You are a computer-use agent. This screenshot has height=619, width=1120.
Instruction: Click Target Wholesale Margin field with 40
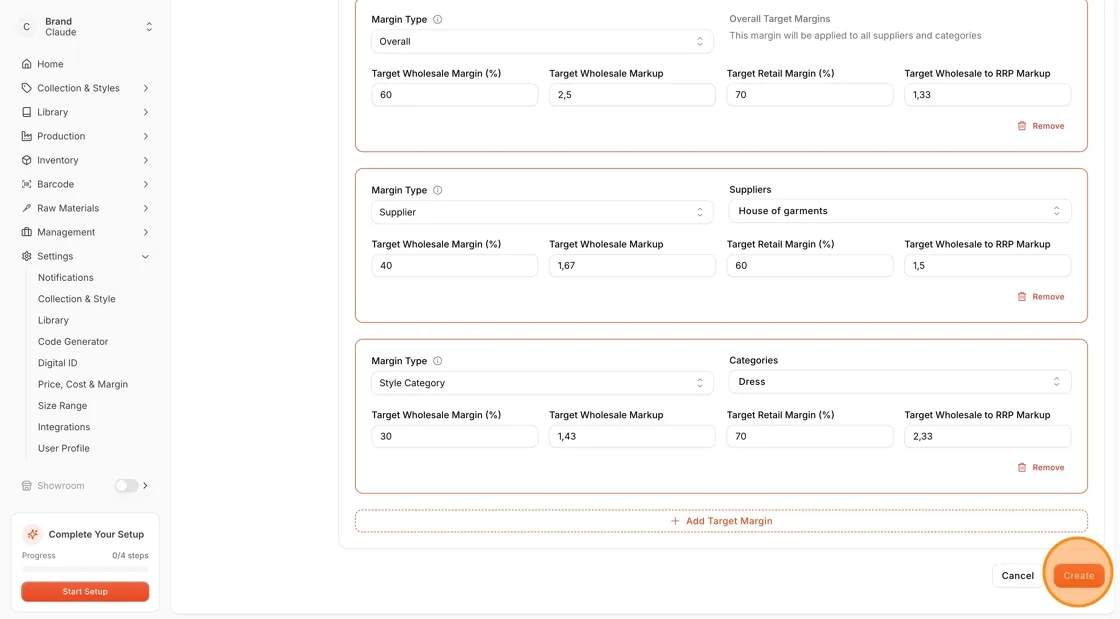pyautogui.click(x=454, y=265)
